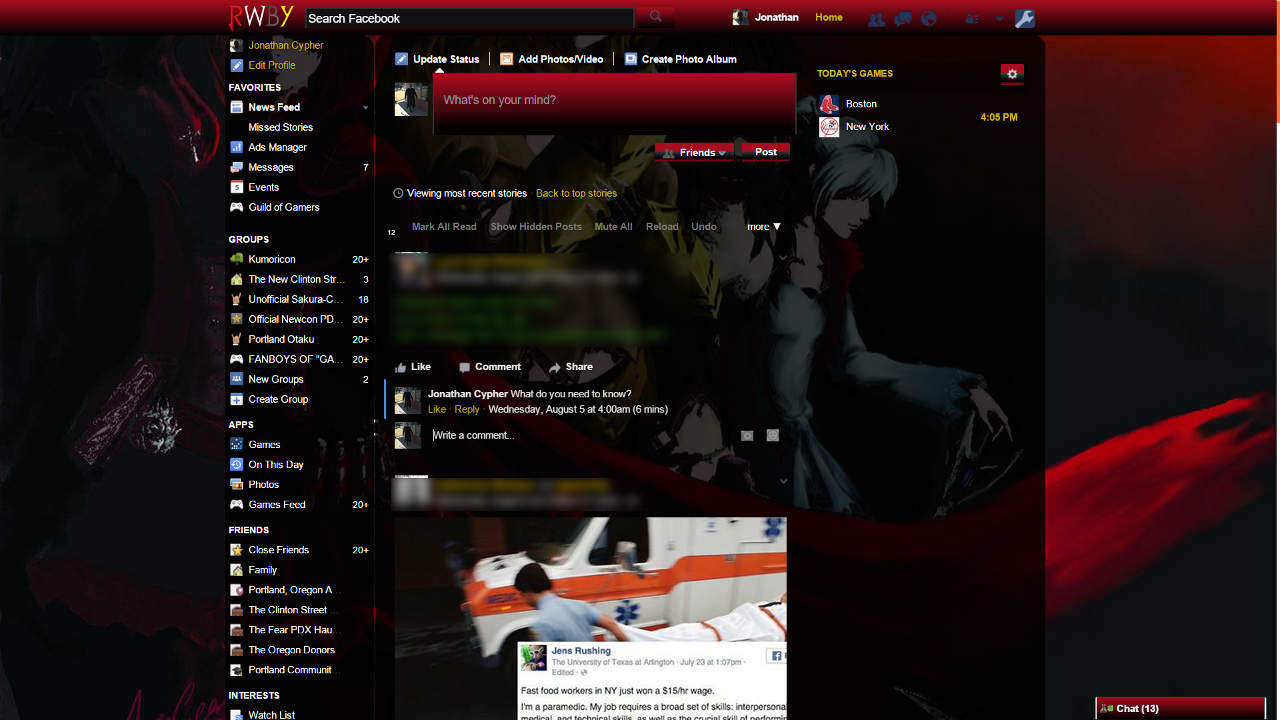Click the Events calendar icon in sidebar
This screenshot has width=1280, height=720.
[236, 187]
